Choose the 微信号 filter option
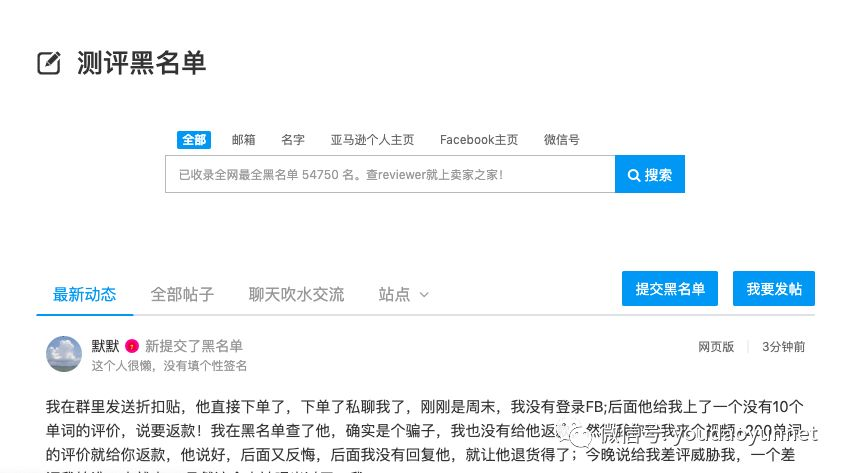 pyautogui.click(x=562, y=140)
